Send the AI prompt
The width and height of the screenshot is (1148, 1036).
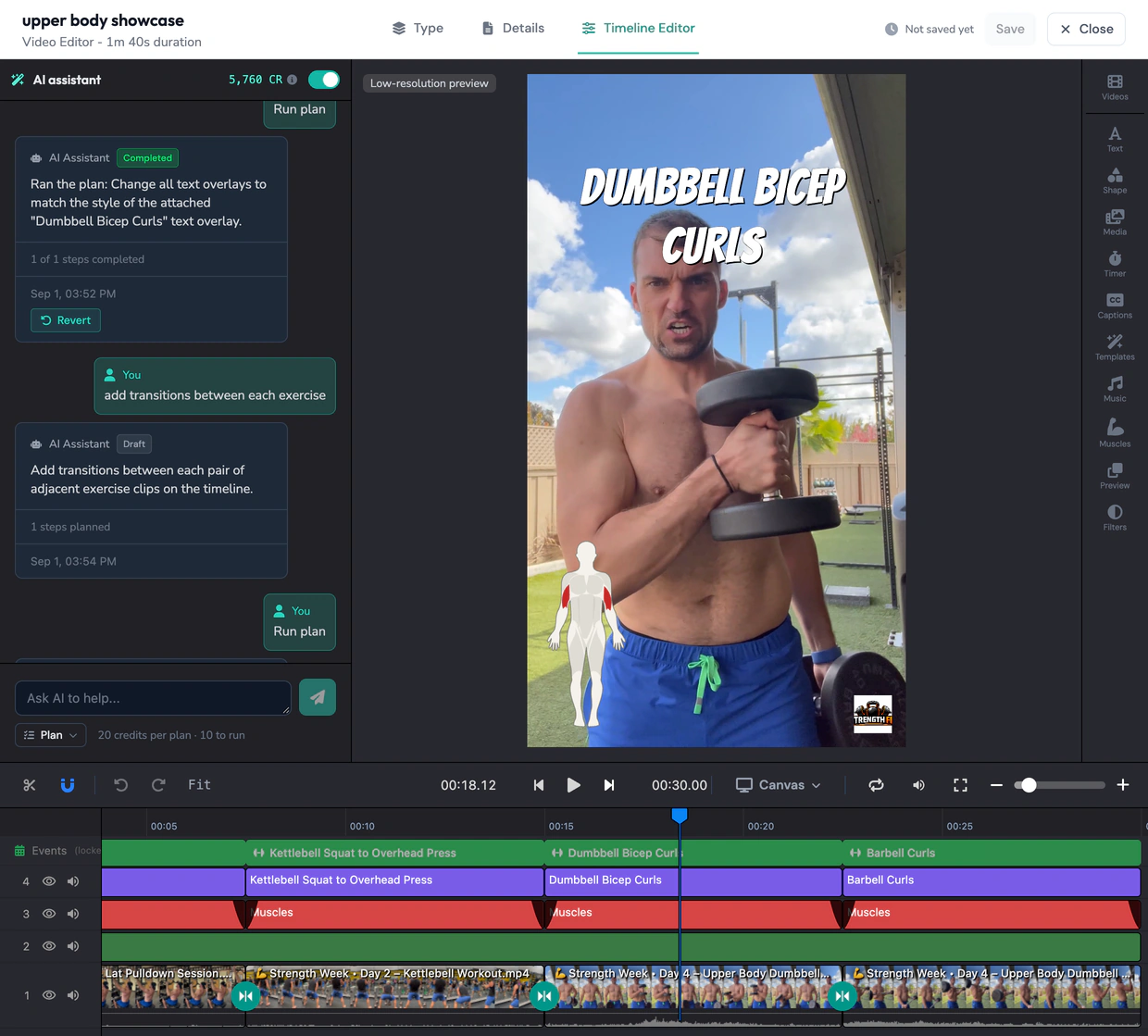click(x=318, y=697)
